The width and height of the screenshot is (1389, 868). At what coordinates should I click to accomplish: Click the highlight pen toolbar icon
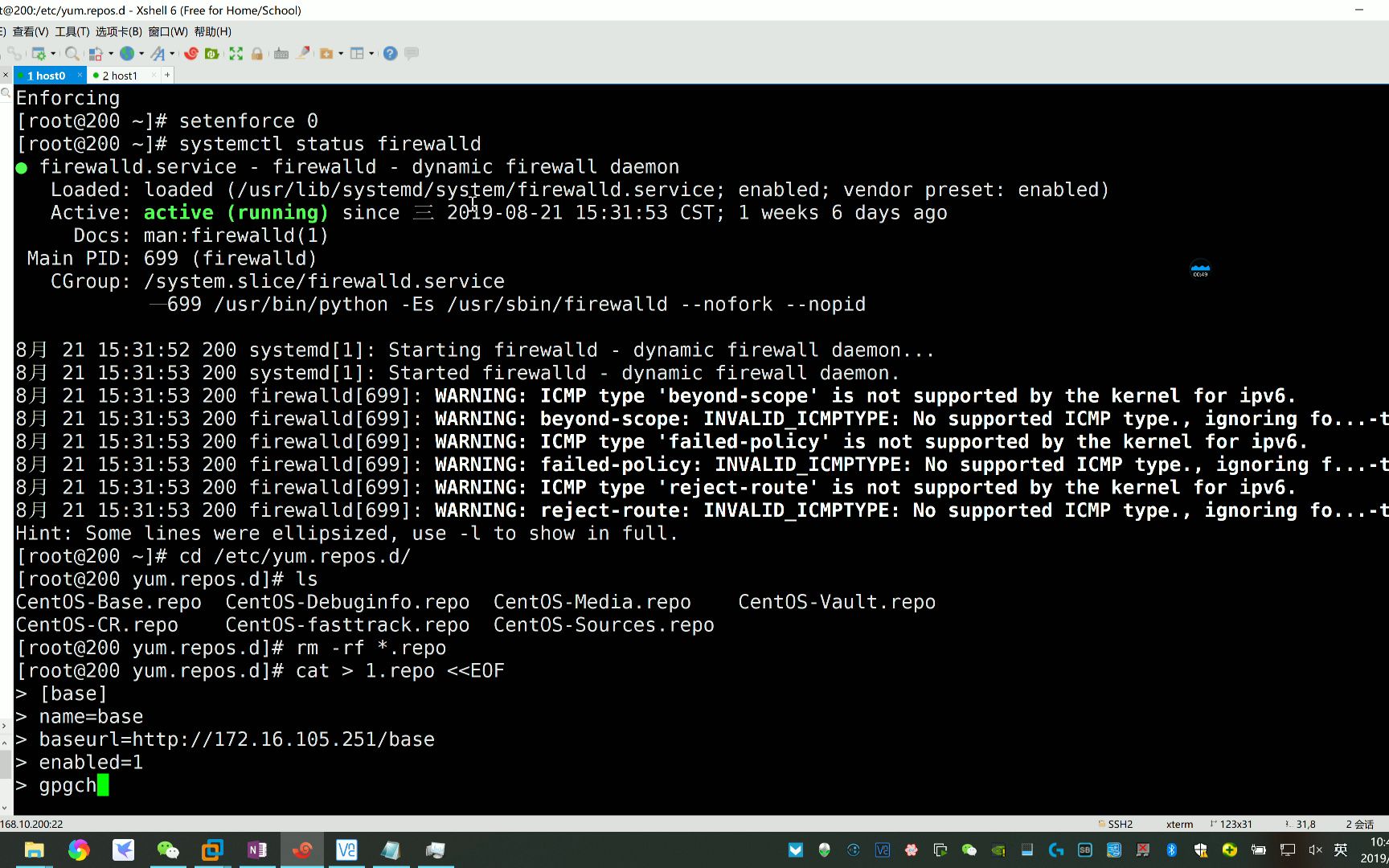(x=303, y=54)
